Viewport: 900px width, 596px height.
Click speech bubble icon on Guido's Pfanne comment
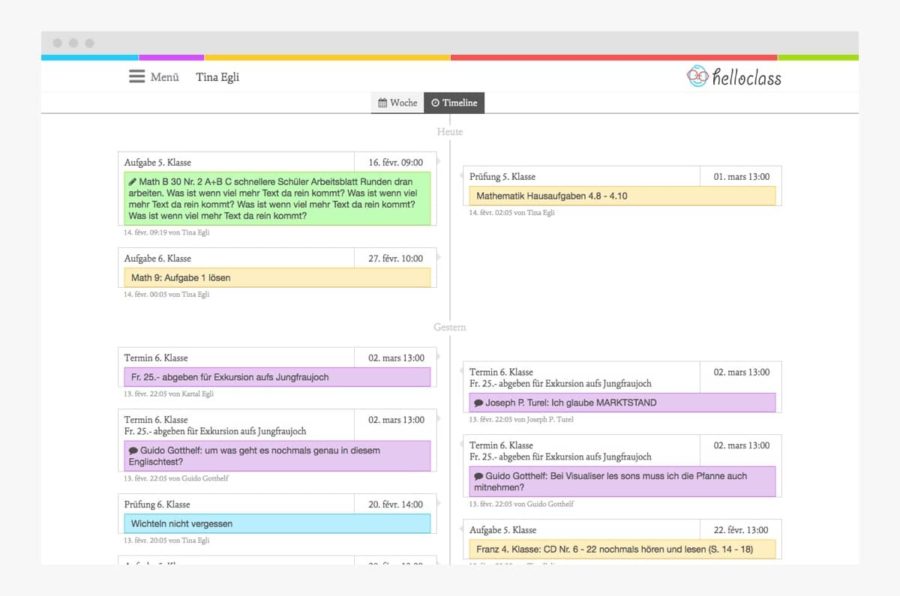[x=478, y=476]
